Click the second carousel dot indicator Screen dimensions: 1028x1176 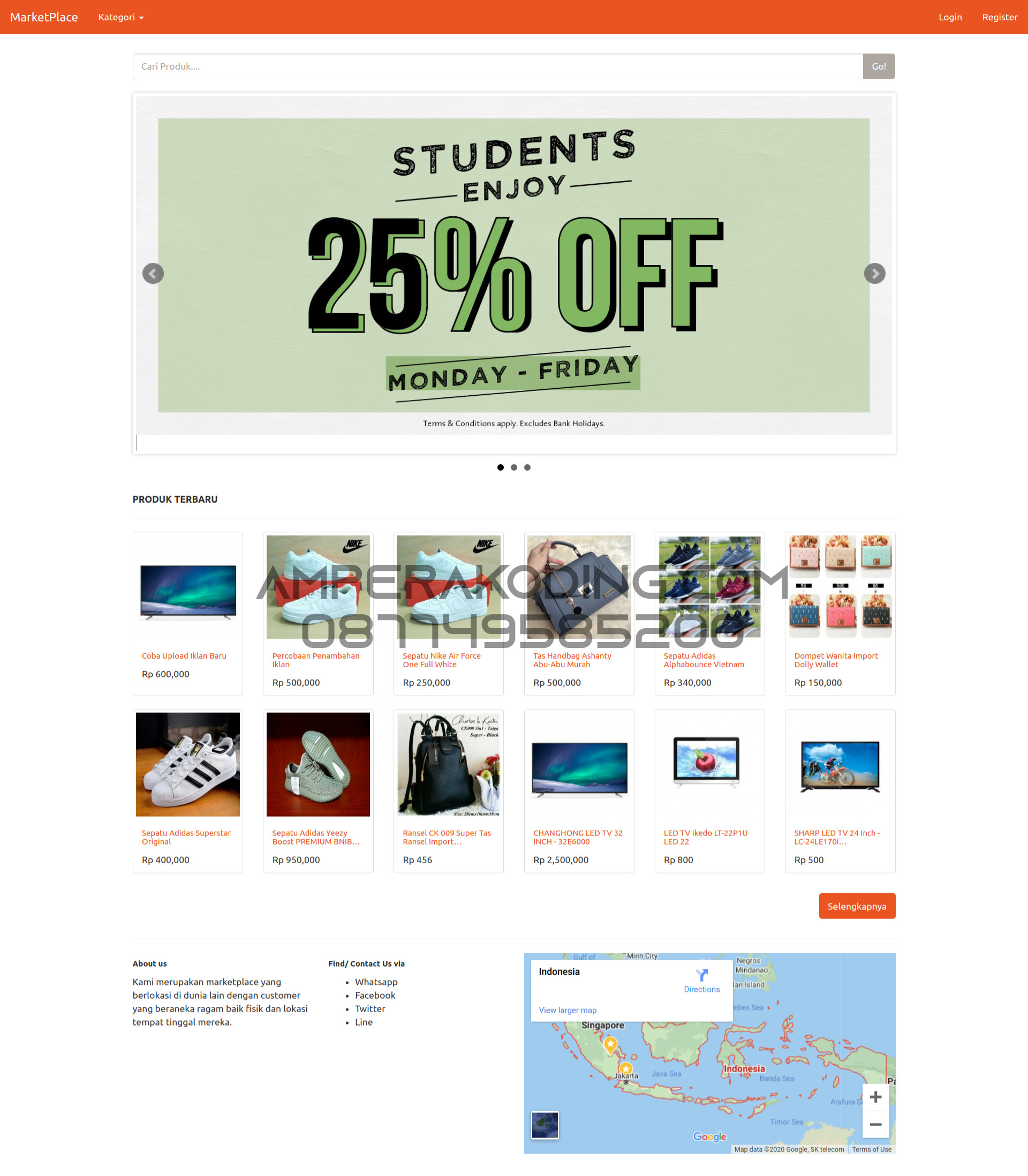pos(514,467)
